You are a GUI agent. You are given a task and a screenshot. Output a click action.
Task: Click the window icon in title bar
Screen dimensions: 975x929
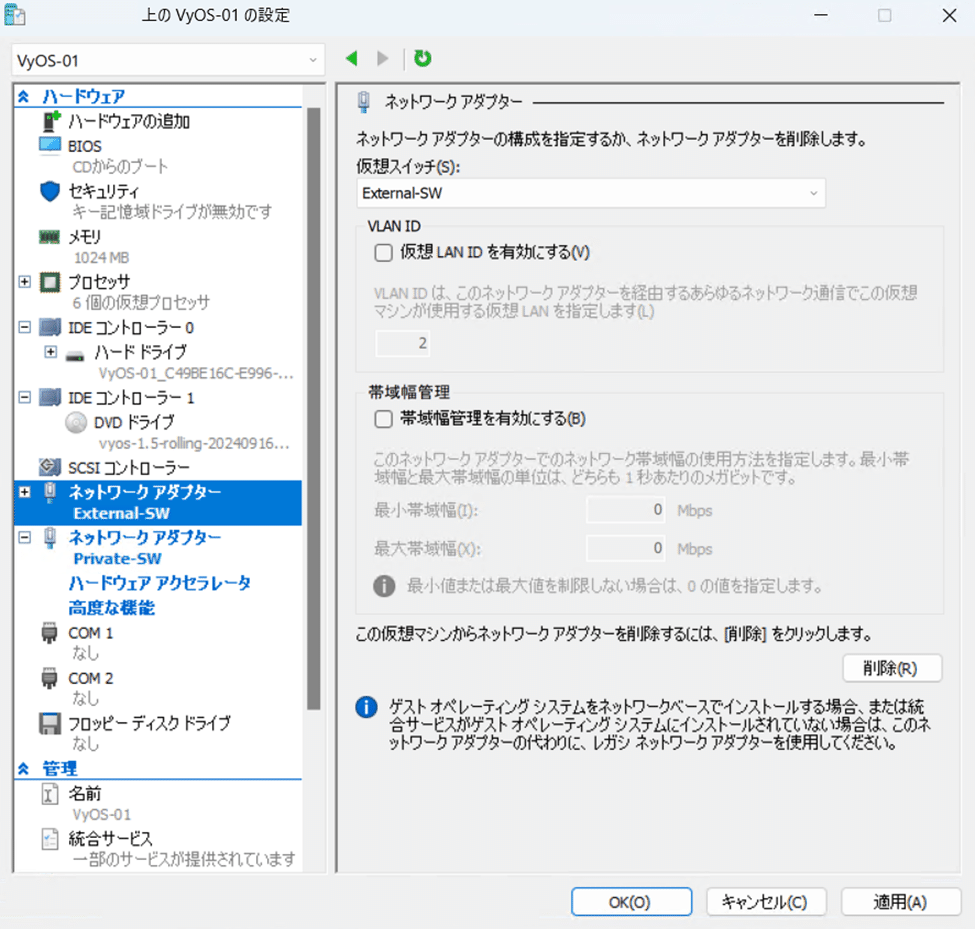[15, 15]
